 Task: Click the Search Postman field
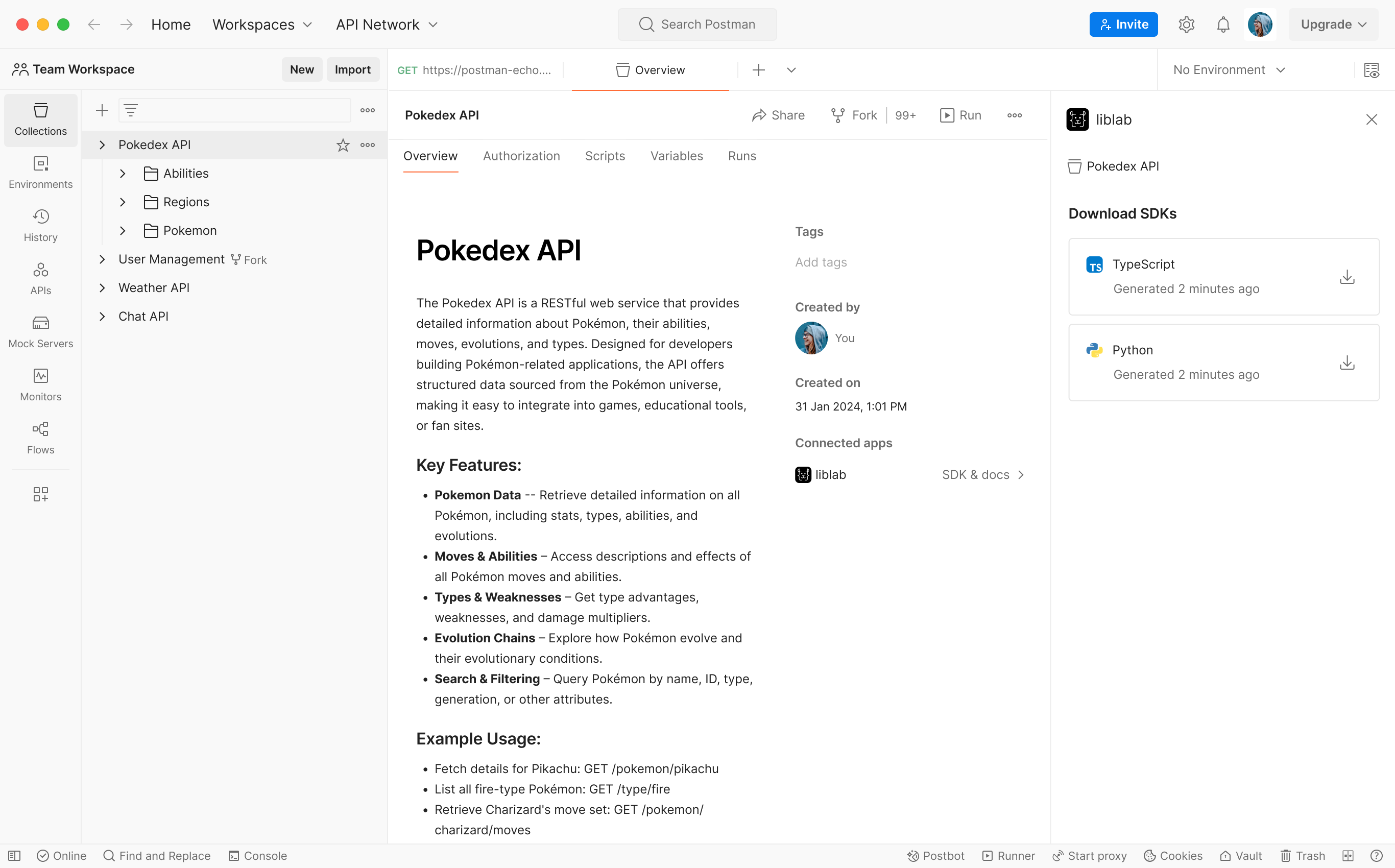[697, 24]
